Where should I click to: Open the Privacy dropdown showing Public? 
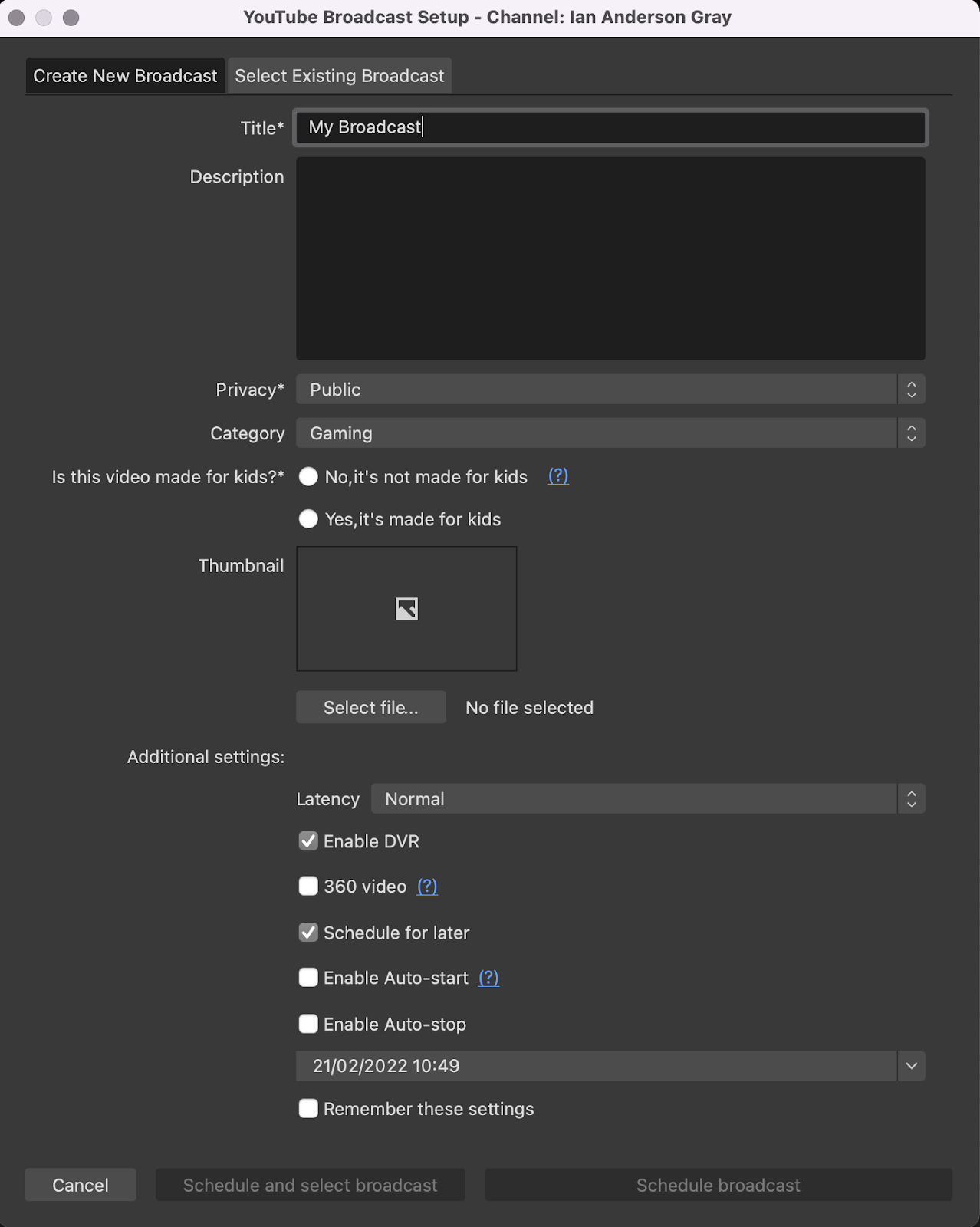pyautogui.click(x=610, y=390)
